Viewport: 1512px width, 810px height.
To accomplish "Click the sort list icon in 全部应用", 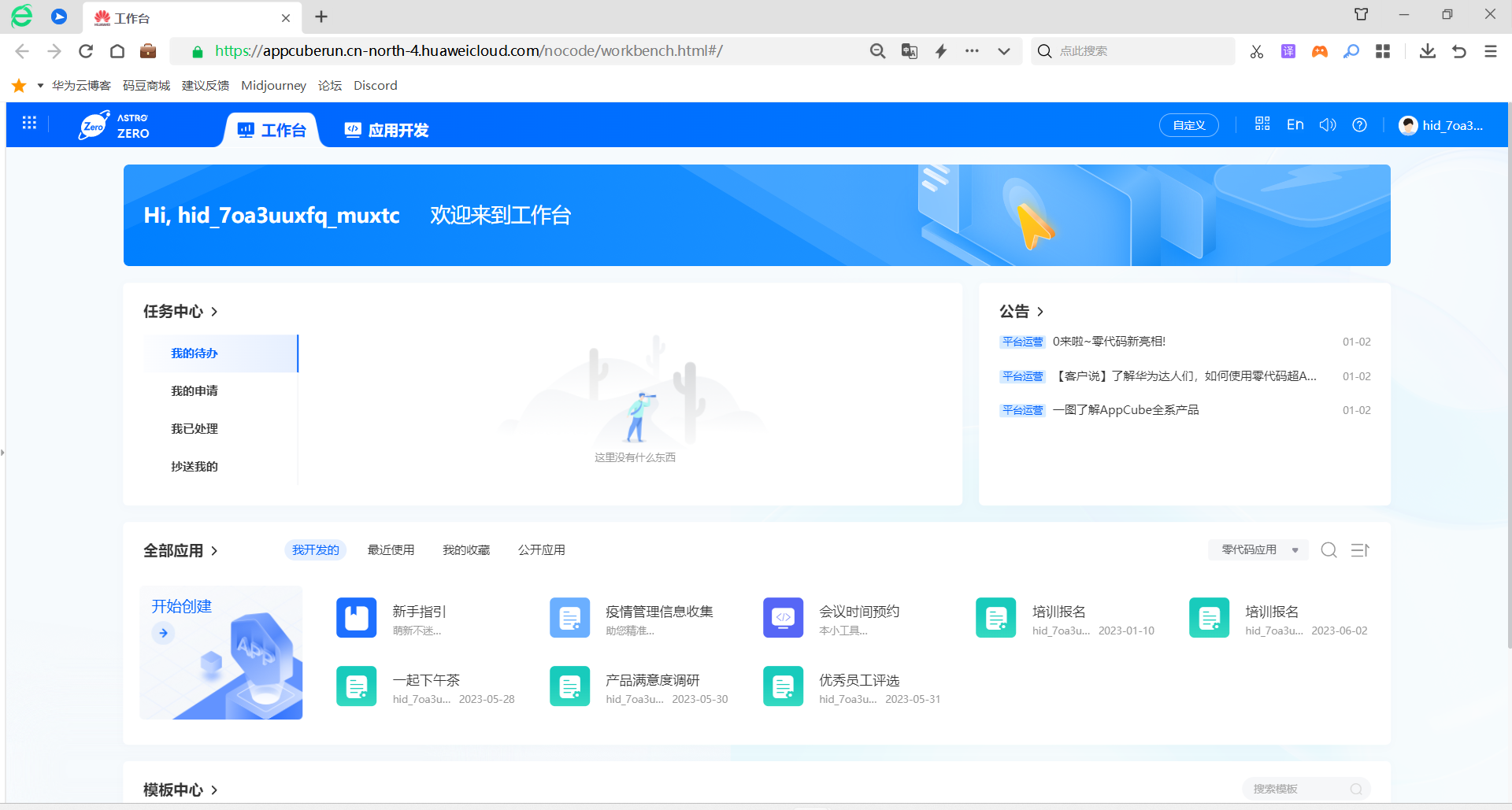I will (x=1360, y=550).
